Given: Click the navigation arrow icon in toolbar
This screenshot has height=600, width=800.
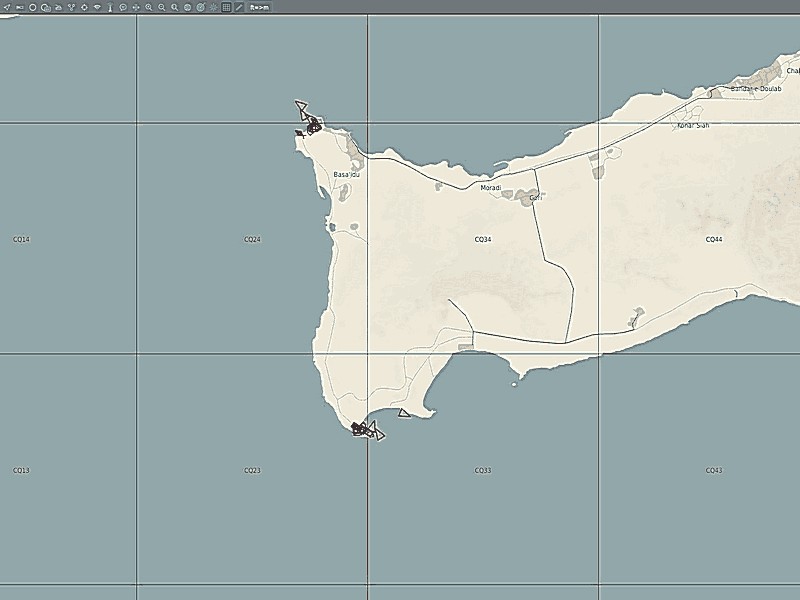Looking at the screenshot, I should pyautogui.click(x=7, y=7).
